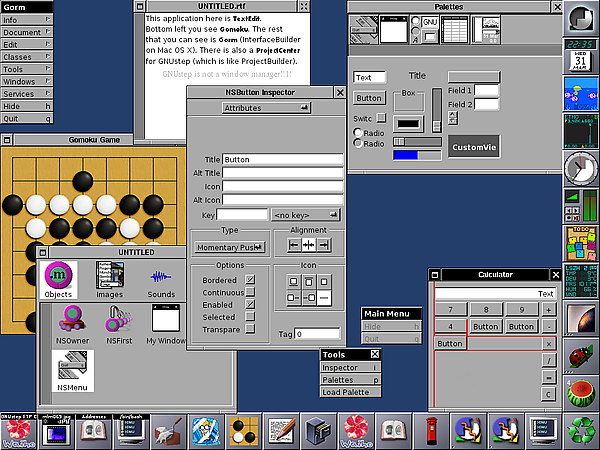
Task: Switch to the Images section icon
Action: (x=110, y=278)
